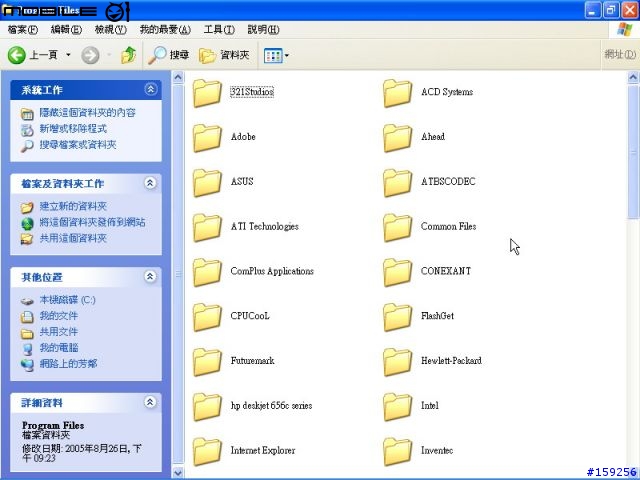Click the 'Futuremark' folder name text
640x480 pixels.
[x=252, y=361]
